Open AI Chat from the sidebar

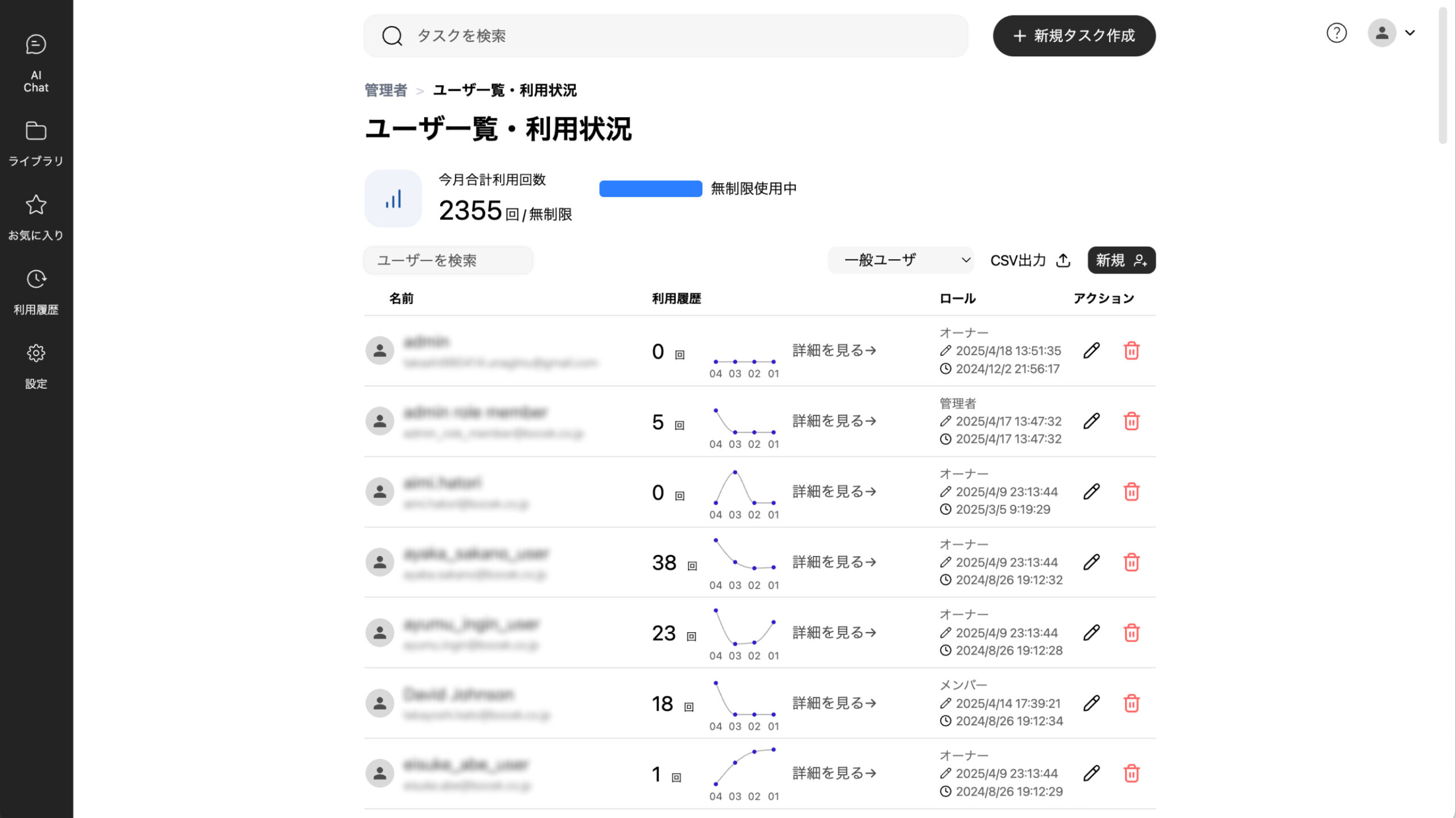point(36,64)
